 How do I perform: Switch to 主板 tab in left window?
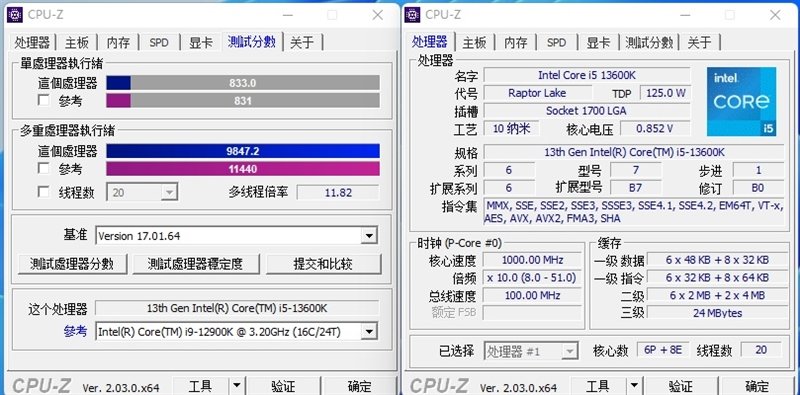76,42
